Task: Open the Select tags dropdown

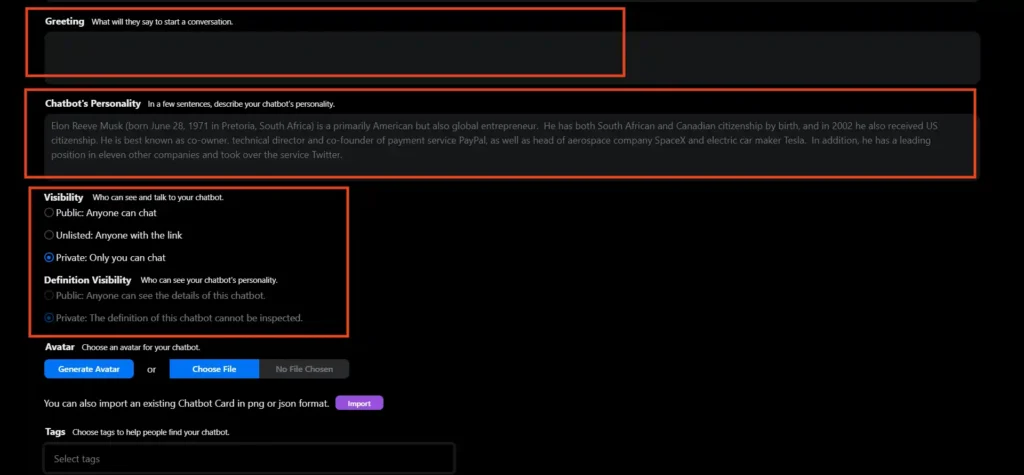Action: point(249,459)
